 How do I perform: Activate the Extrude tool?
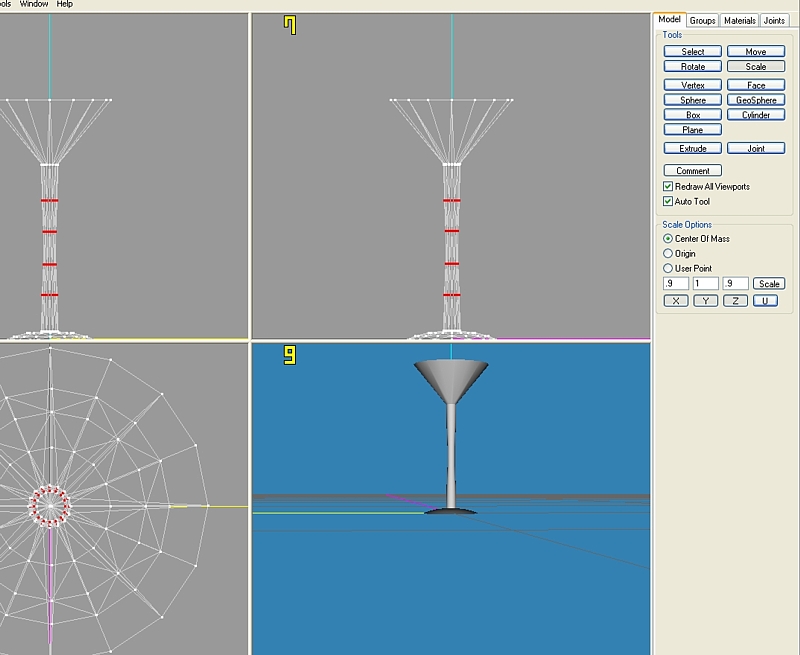[x=692, y=148]
